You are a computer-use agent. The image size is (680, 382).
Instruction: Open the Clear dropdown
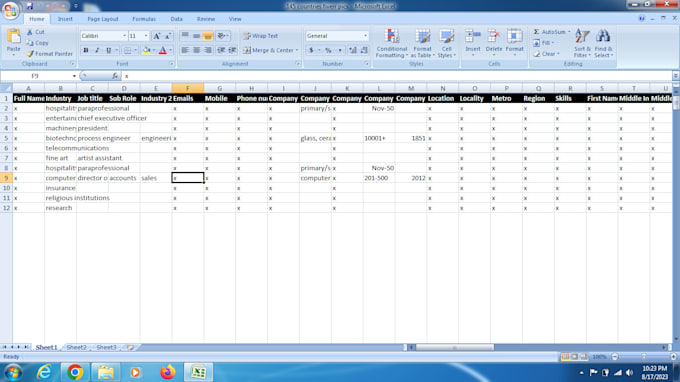click(546, 54)
